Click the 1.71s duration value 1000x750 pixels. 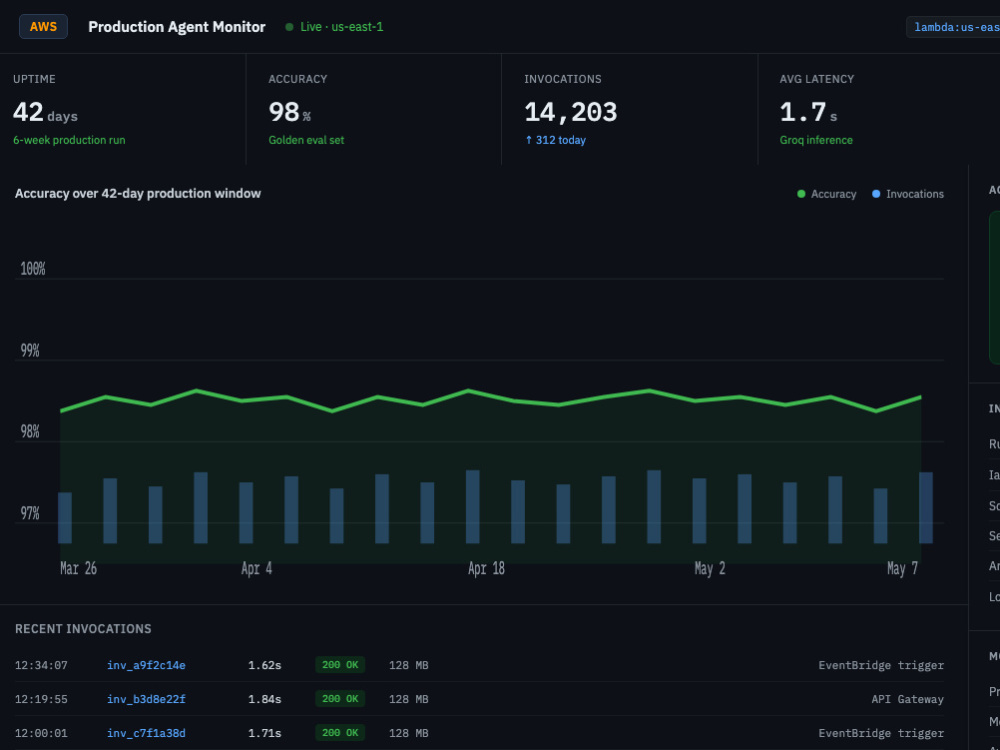tap(265, 733)
